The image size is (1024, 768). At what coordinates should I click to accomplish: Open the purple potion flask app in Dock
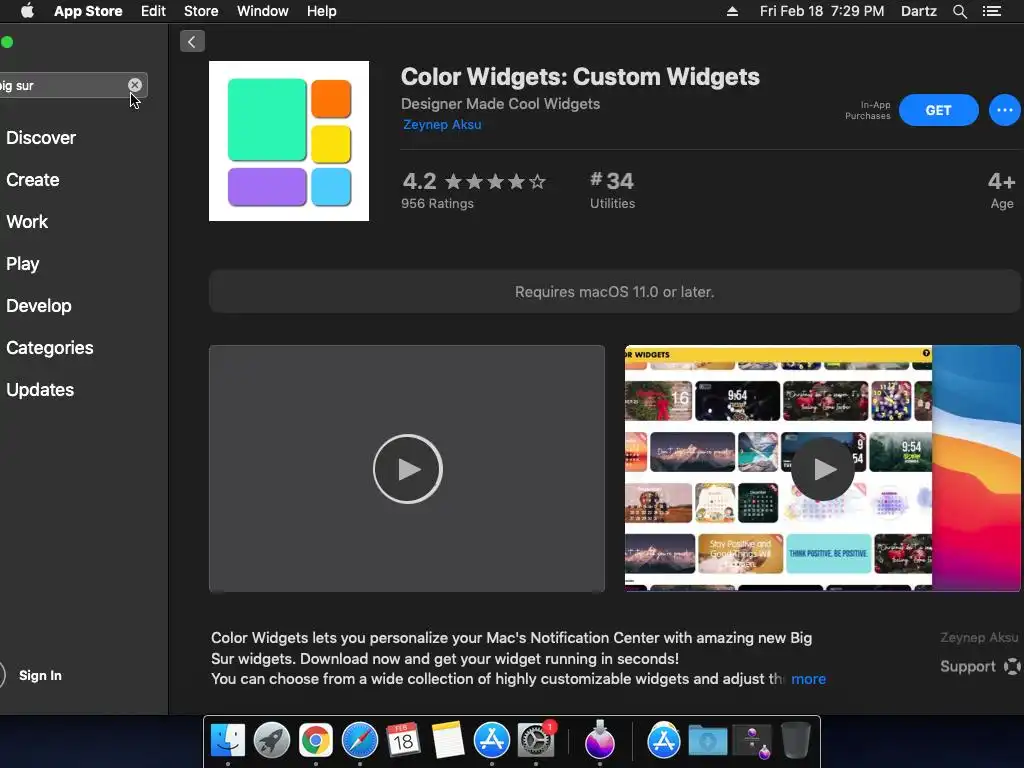[x=600, y=741]
